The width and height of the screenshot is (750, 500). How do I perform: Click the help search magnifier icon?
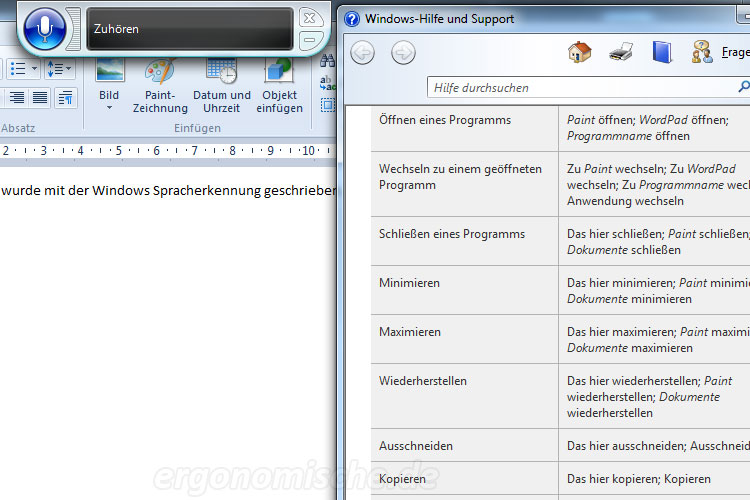[744, 87]
